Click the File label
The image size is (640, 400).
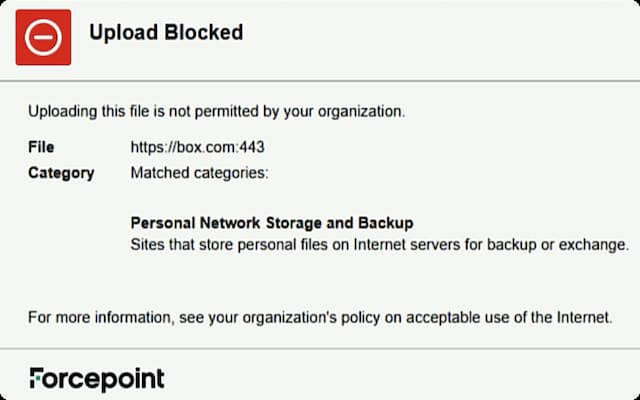pyautogui.click(x=41, y=147)
